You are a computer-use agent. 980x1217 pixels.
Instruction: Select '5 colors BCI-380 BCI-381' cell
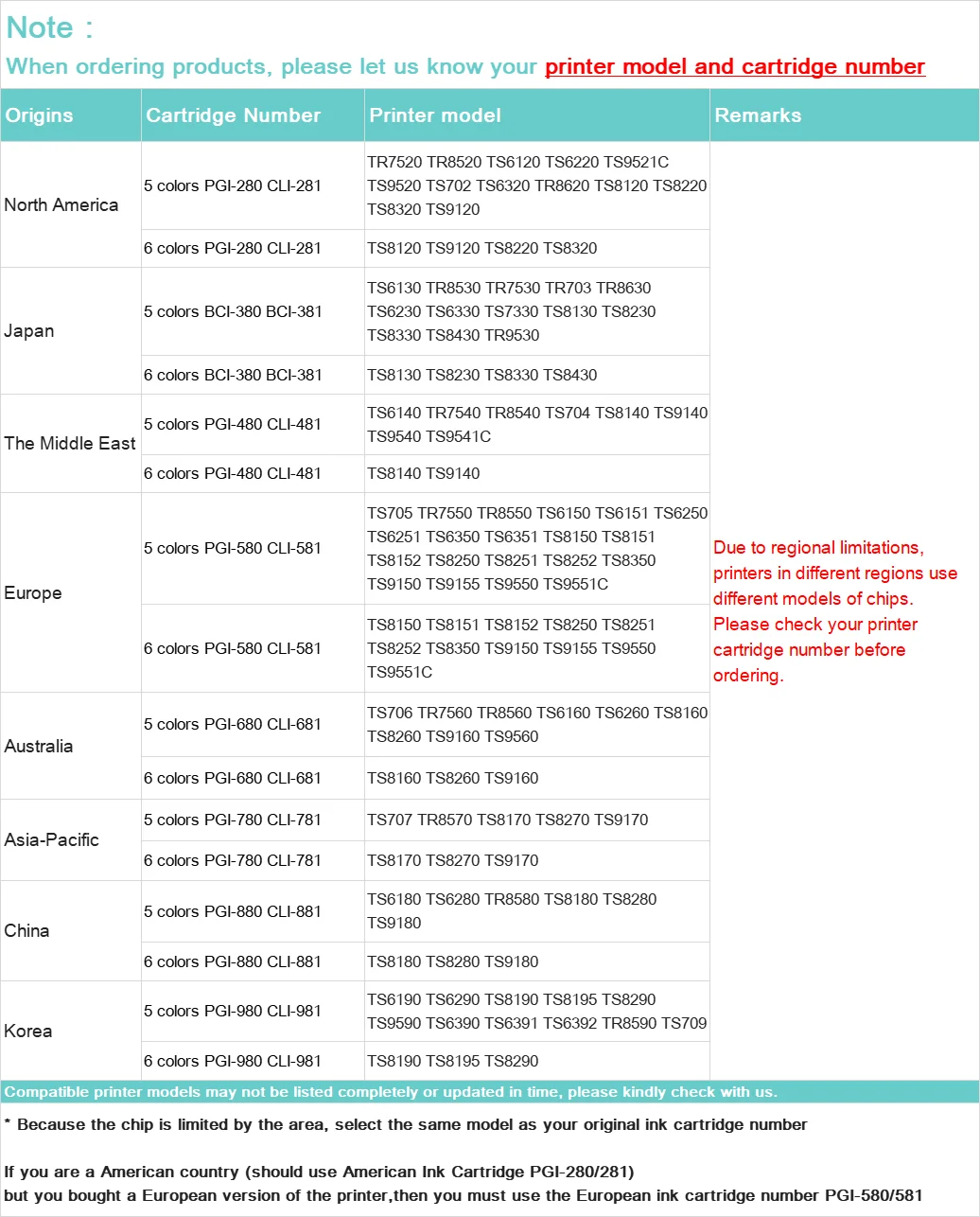tap(253, 311)
